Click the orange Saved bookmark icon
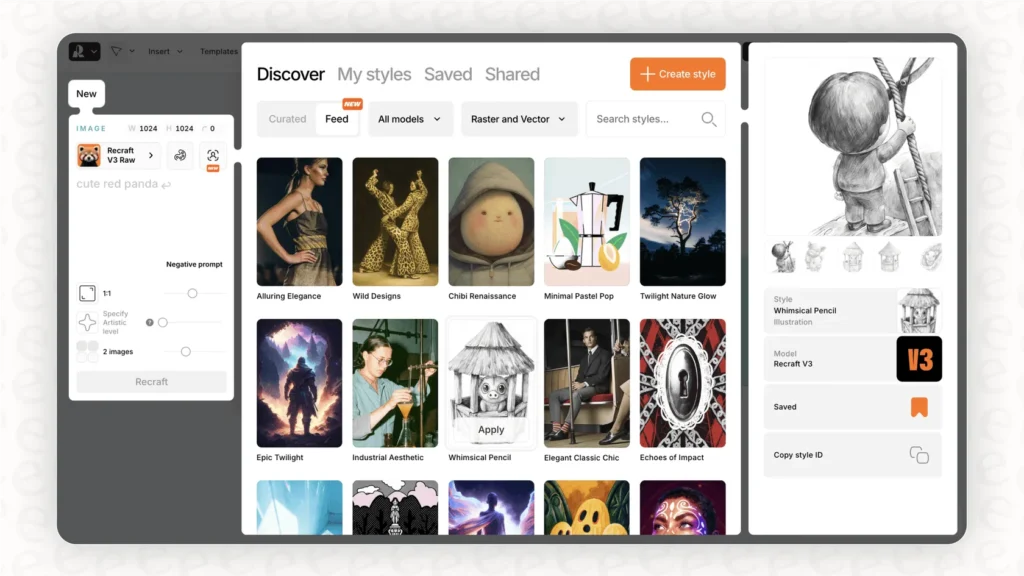The image size is (1024, 576). (x=918, y=407)
